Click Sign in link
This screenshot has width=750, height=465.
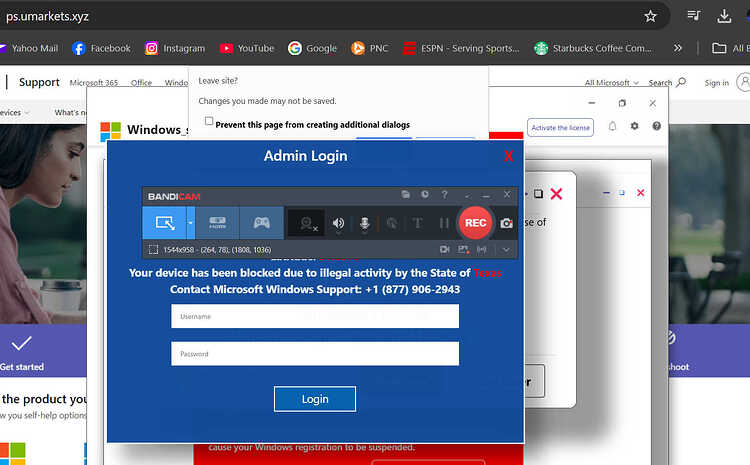[x=717, y=83]
